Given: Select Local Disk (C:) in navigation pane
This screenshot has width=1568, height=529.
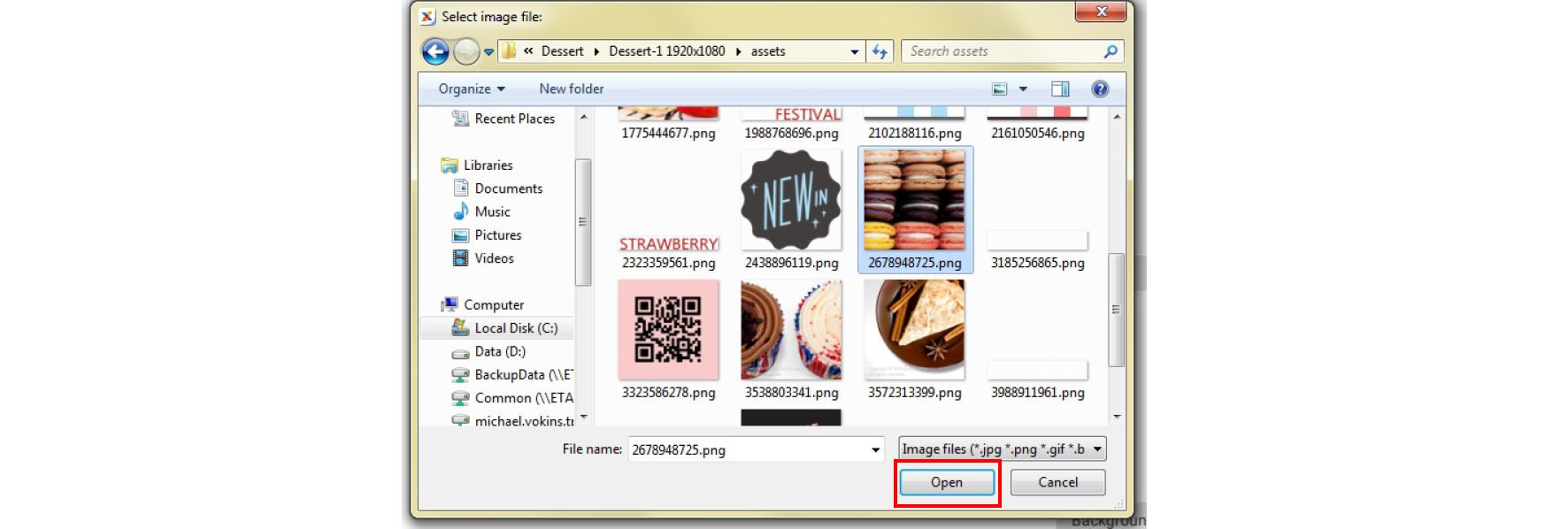Looking at the screenshot, I should click(515, 328).
